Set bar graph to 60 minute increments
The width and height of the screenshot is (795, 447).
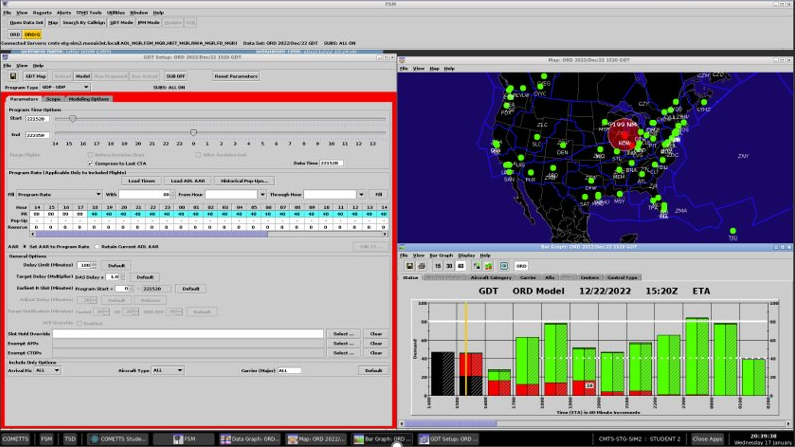[x=461, y=266]
